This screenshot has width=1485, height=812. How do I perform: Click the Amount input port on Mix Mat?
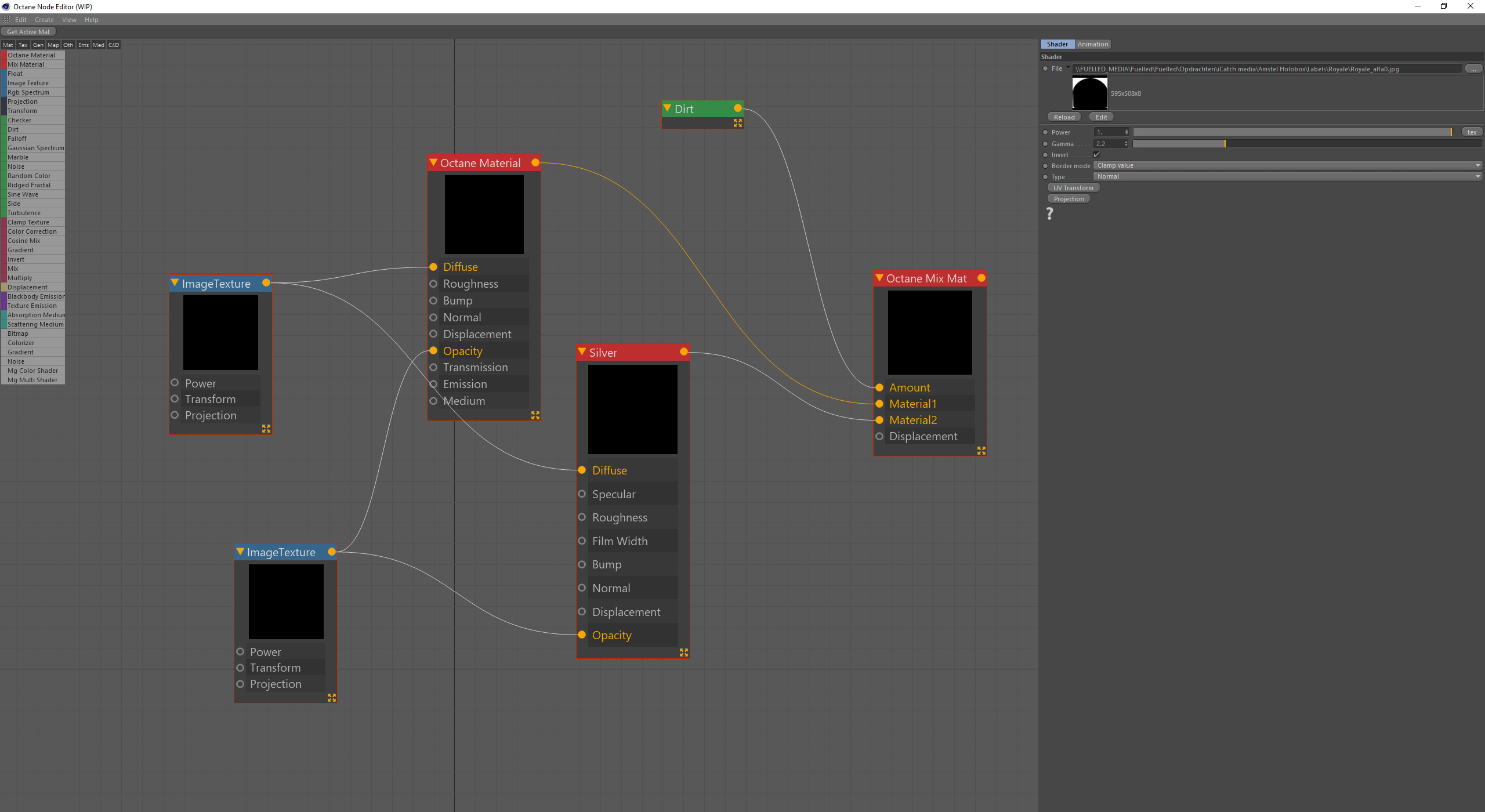pos(879,387)
